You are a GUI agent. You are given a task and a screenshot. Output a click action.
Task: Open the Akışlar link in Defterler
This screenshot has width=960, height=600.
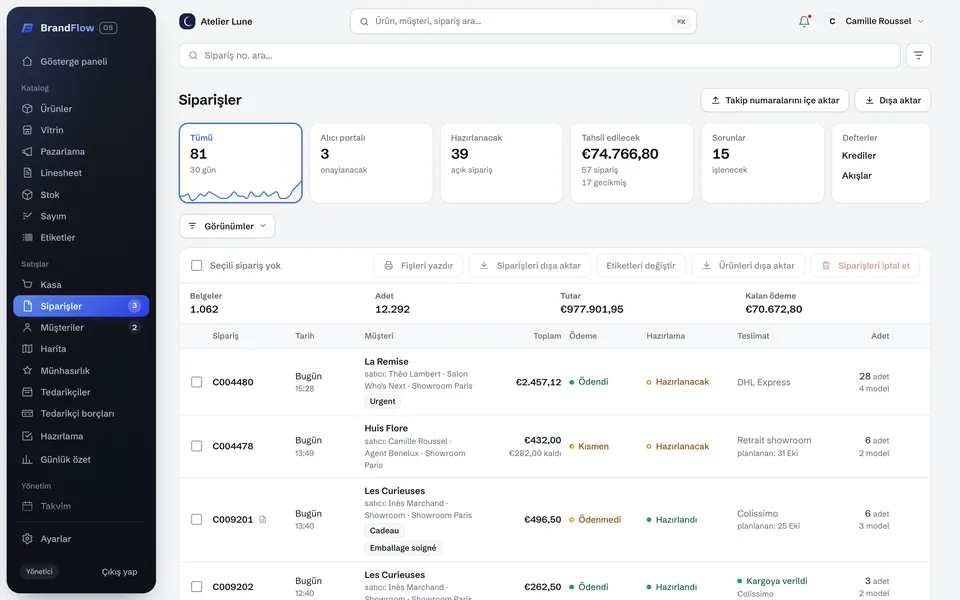(x=857, y=176)
